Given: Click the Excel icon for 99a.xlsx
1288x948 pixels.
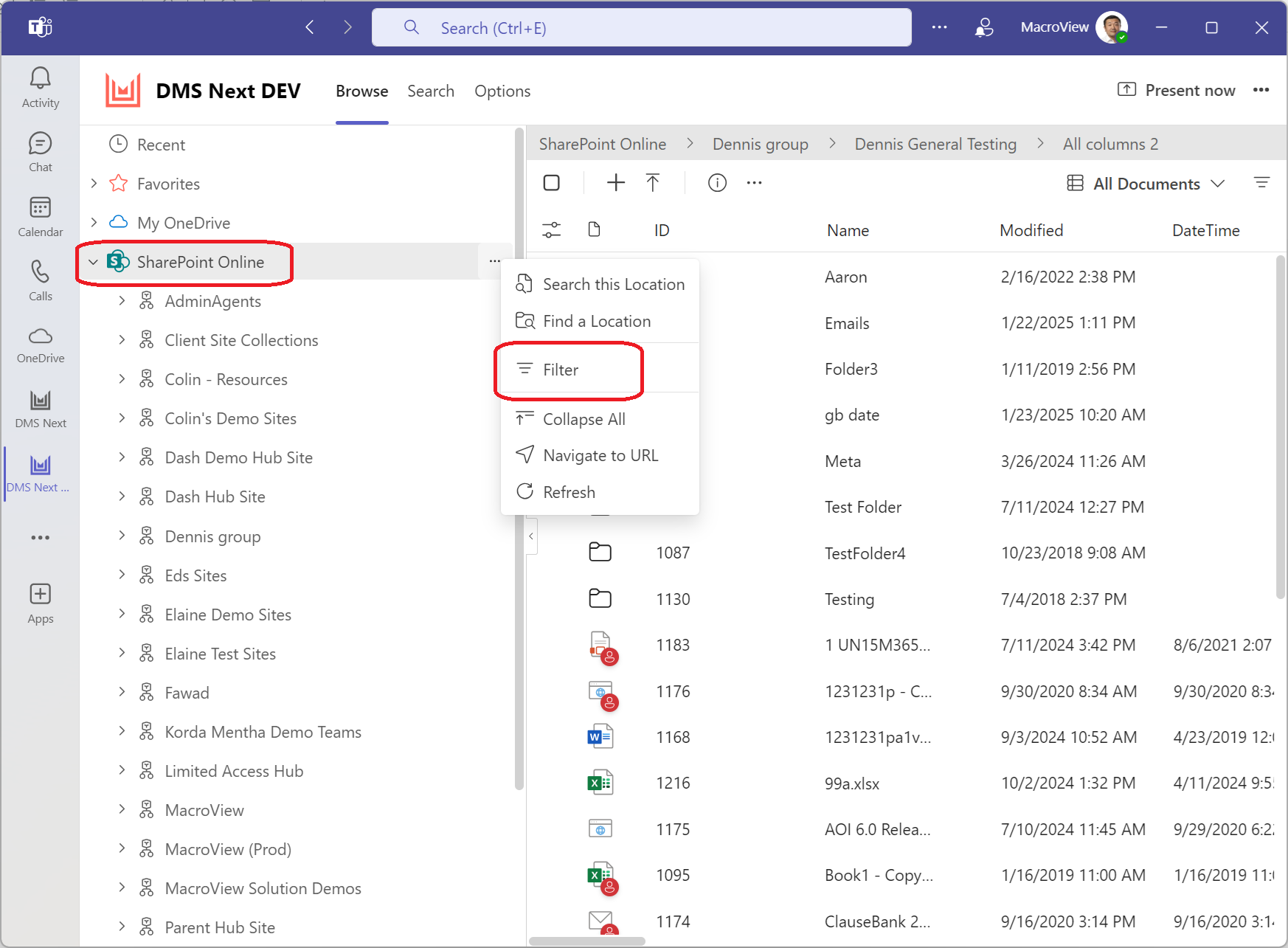Looking at the screenshot, I should pyautogui.click(x=600, y=782).
